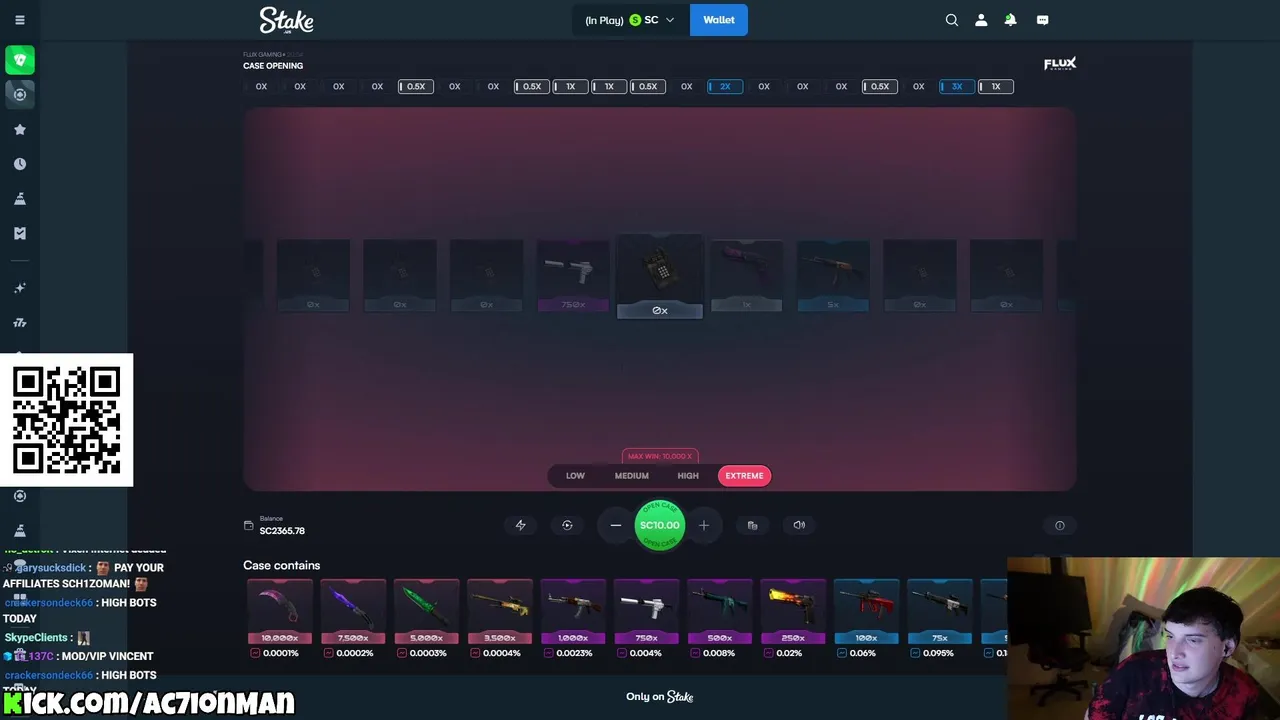Toggle the autoplay circular arrow button
Screen dimensions: 1280x720
pos(567,525)
